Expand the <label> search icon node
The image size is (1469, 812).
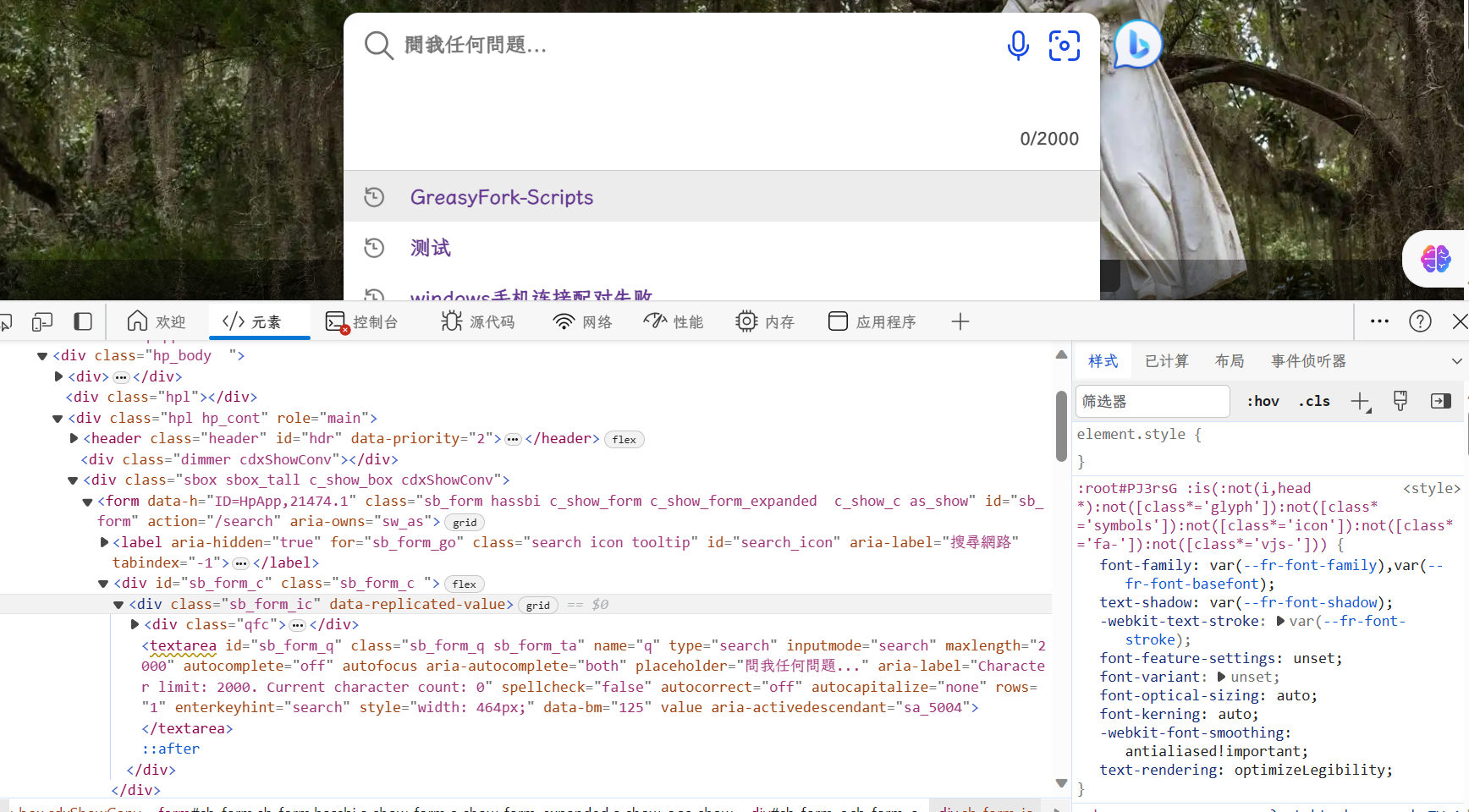[x=102, y=542]
